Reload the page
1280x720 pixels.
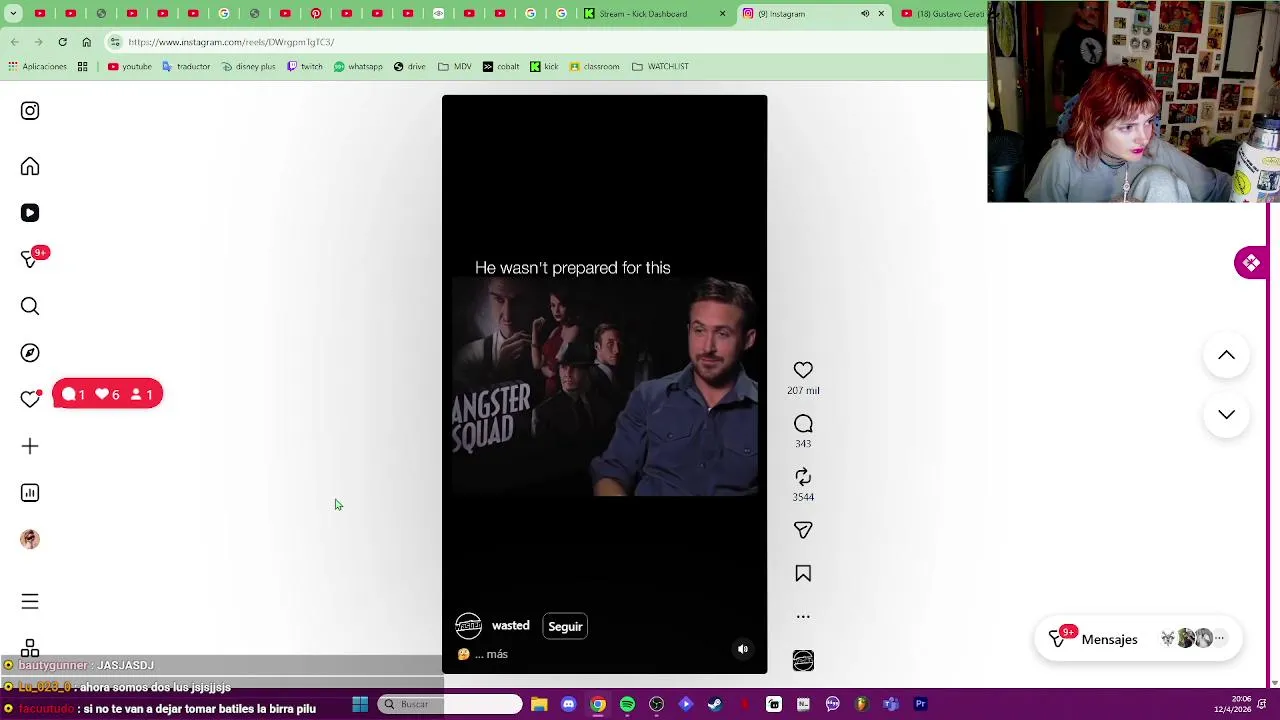62,42
